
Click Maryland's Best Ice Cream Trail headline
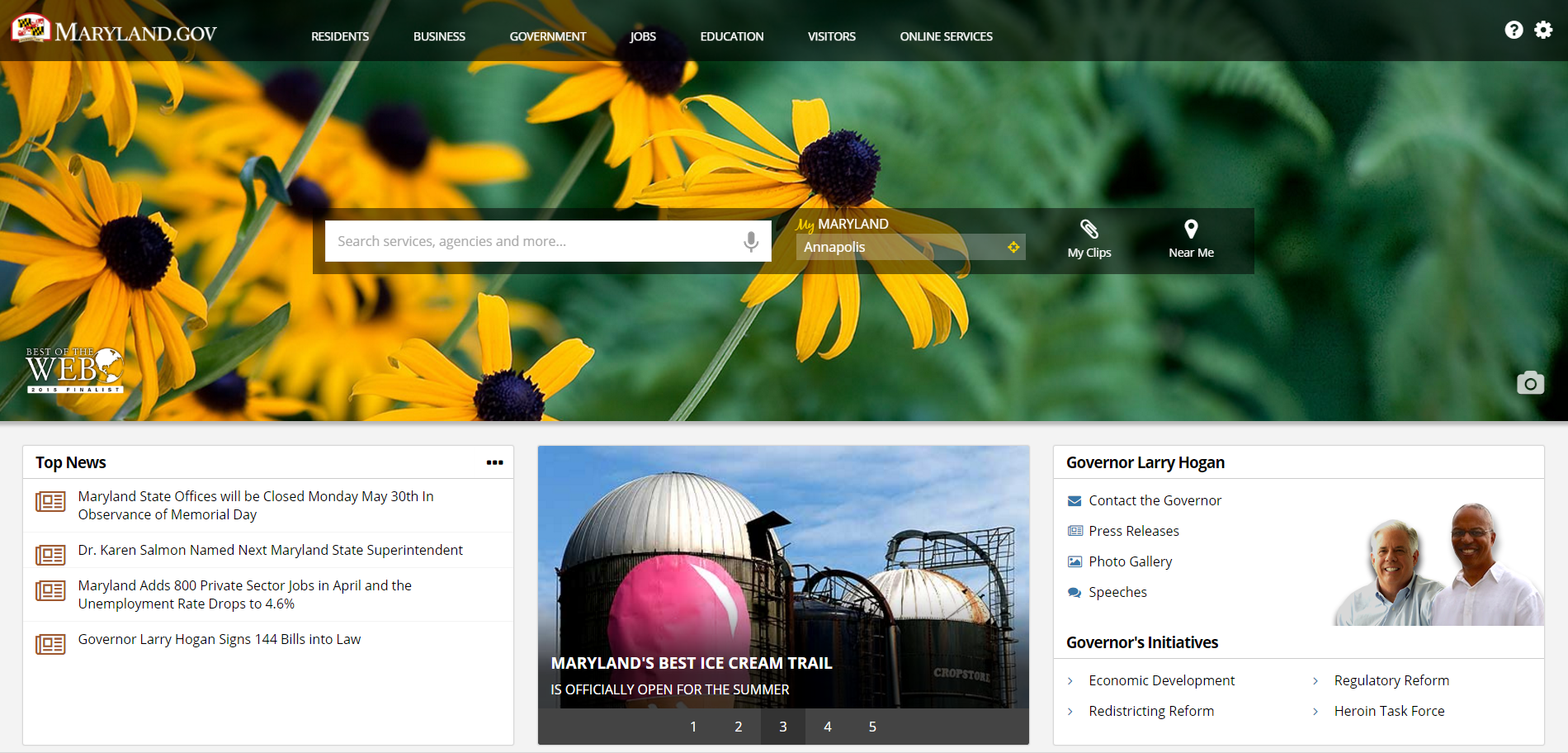(692, 663)
